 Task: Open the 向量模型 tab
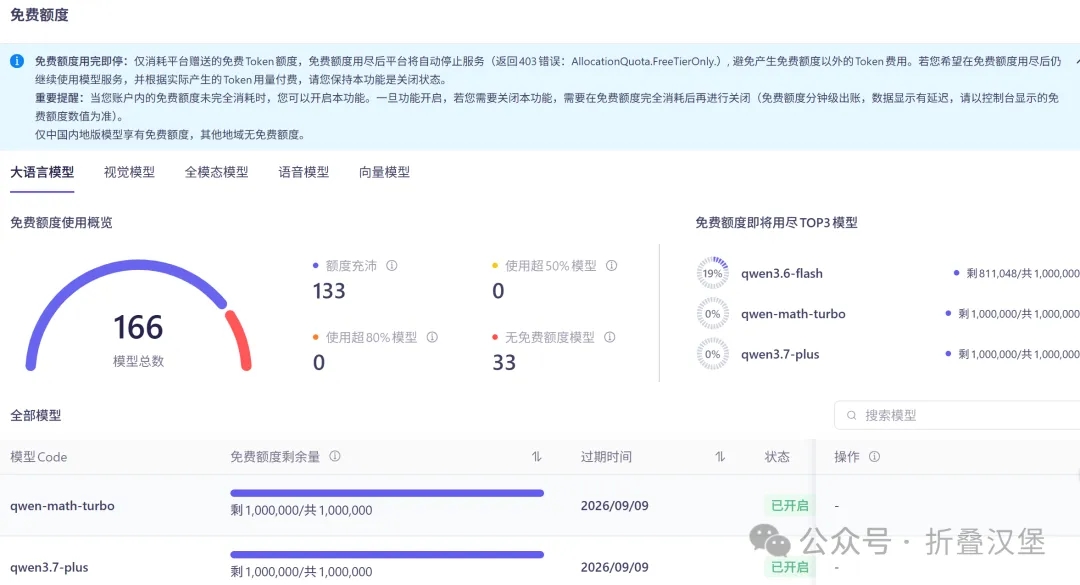pos(384,172)
